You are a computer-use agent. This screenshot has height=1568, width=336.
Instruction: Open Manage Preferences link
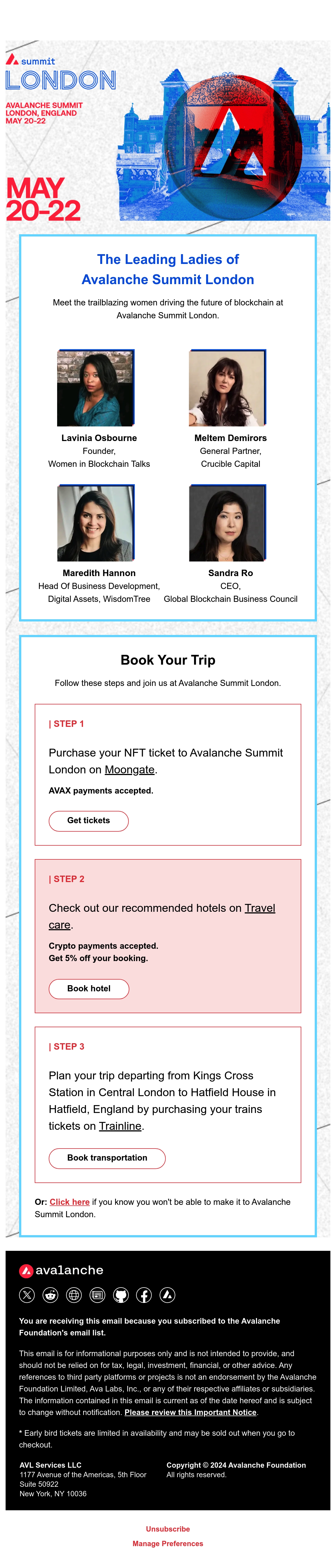pos(168,1543)
